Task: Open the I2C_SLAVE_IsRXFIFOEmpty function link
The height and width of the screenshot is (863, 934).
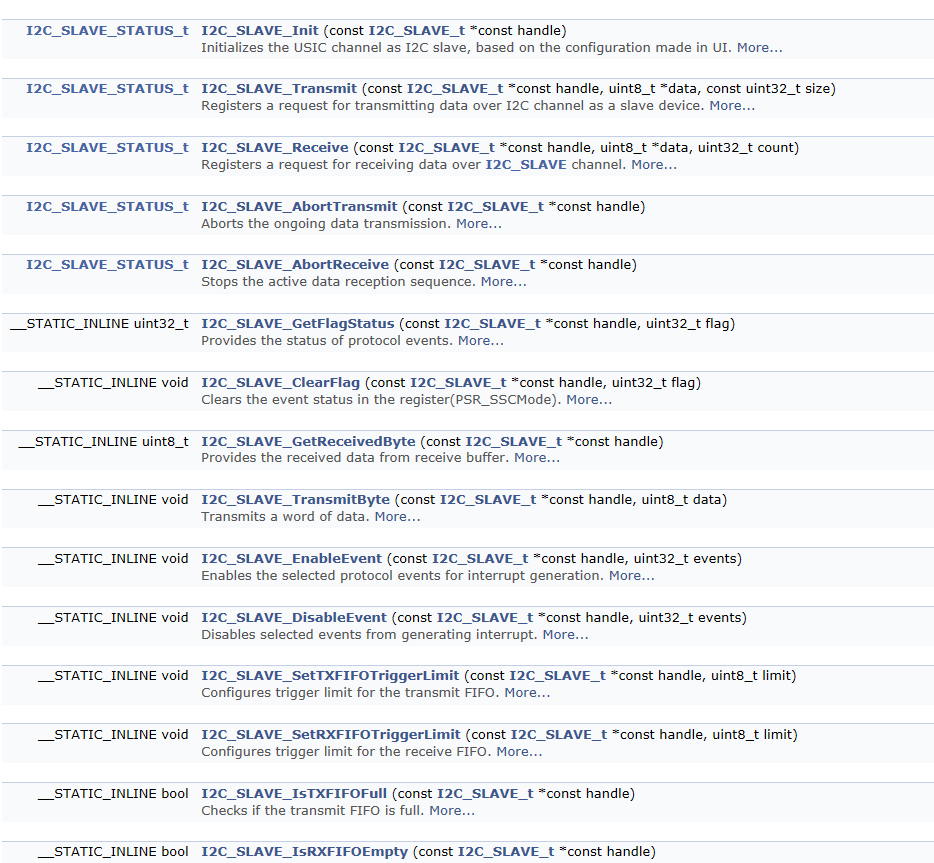Action: [304, 852]
